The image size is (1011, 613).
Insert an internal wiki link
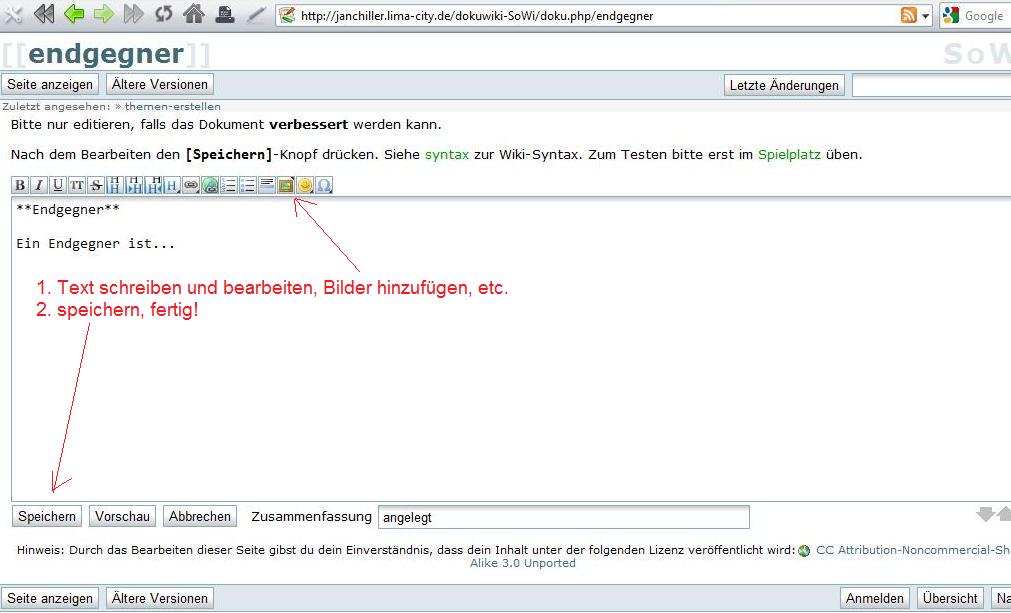click(191, 185)
